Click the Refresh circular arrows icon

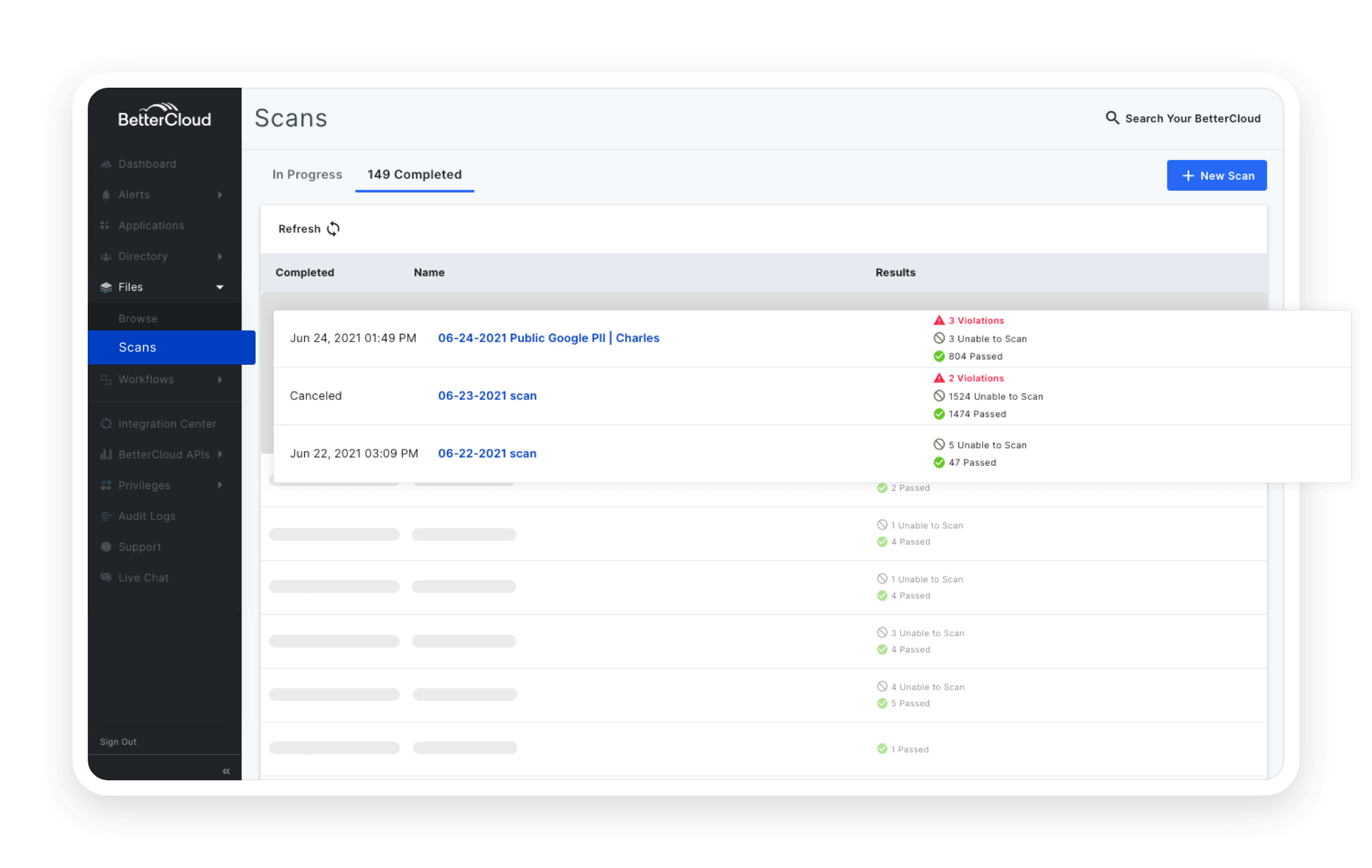click(333, 229)
